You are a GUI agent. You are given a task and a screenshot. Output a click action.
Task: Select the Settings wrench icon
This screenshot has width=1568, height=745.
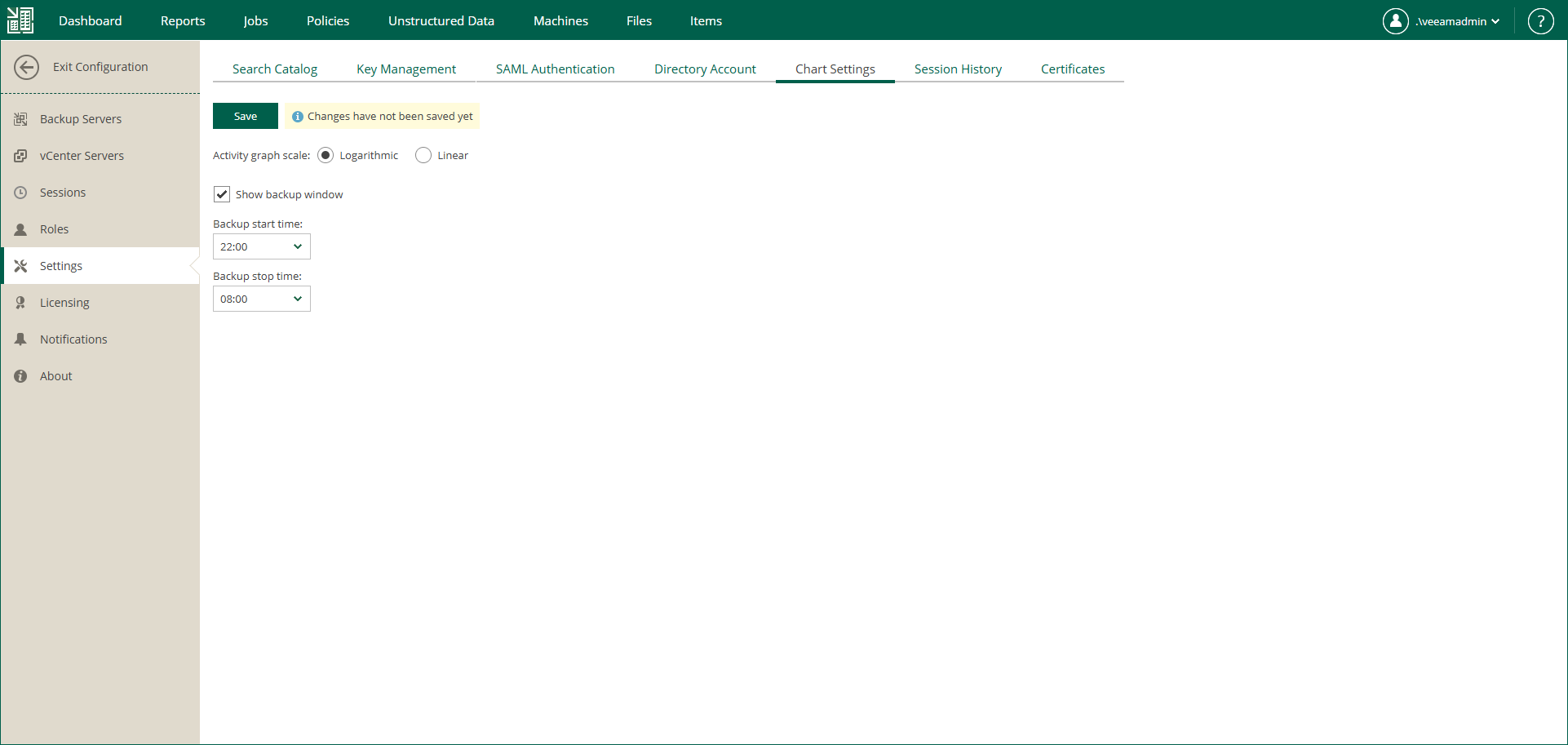click(x=21, y=265)
